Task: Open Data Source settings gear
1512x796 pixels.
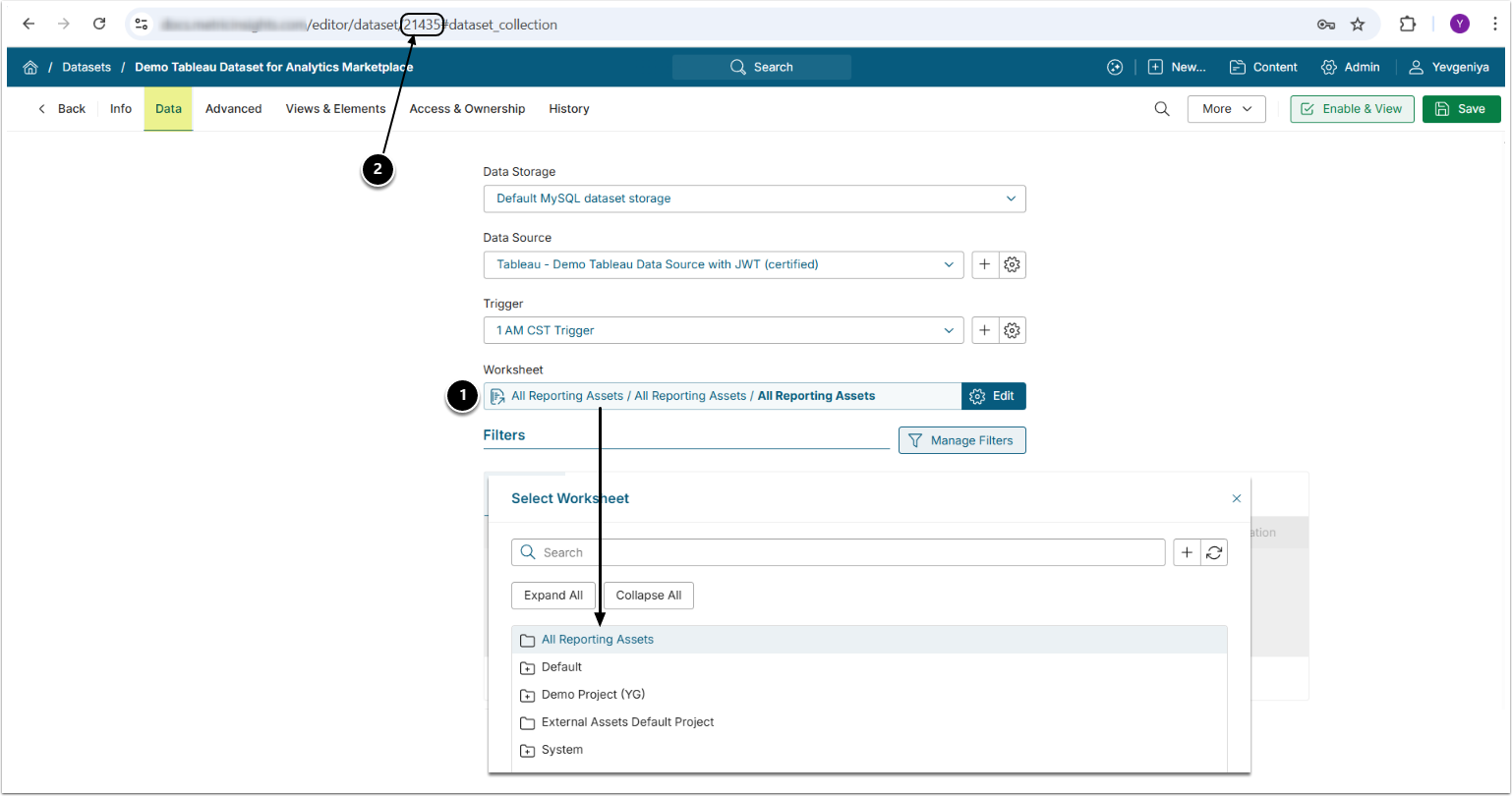Action: pos(1013,264)
